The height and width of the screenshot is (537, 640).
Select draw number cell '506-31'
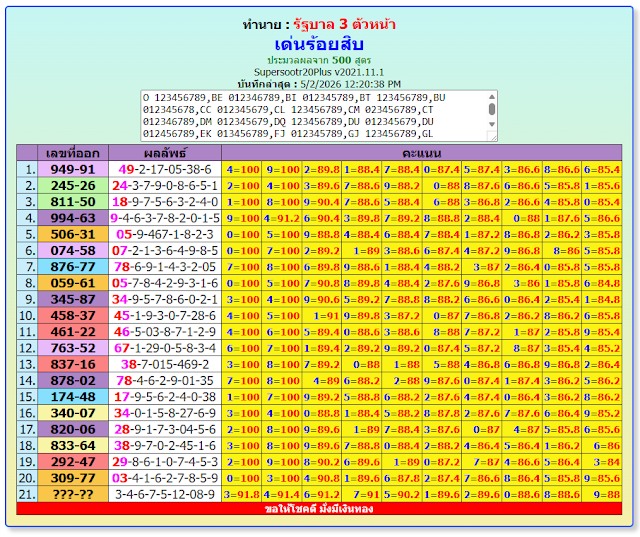(x=73, y=234)
